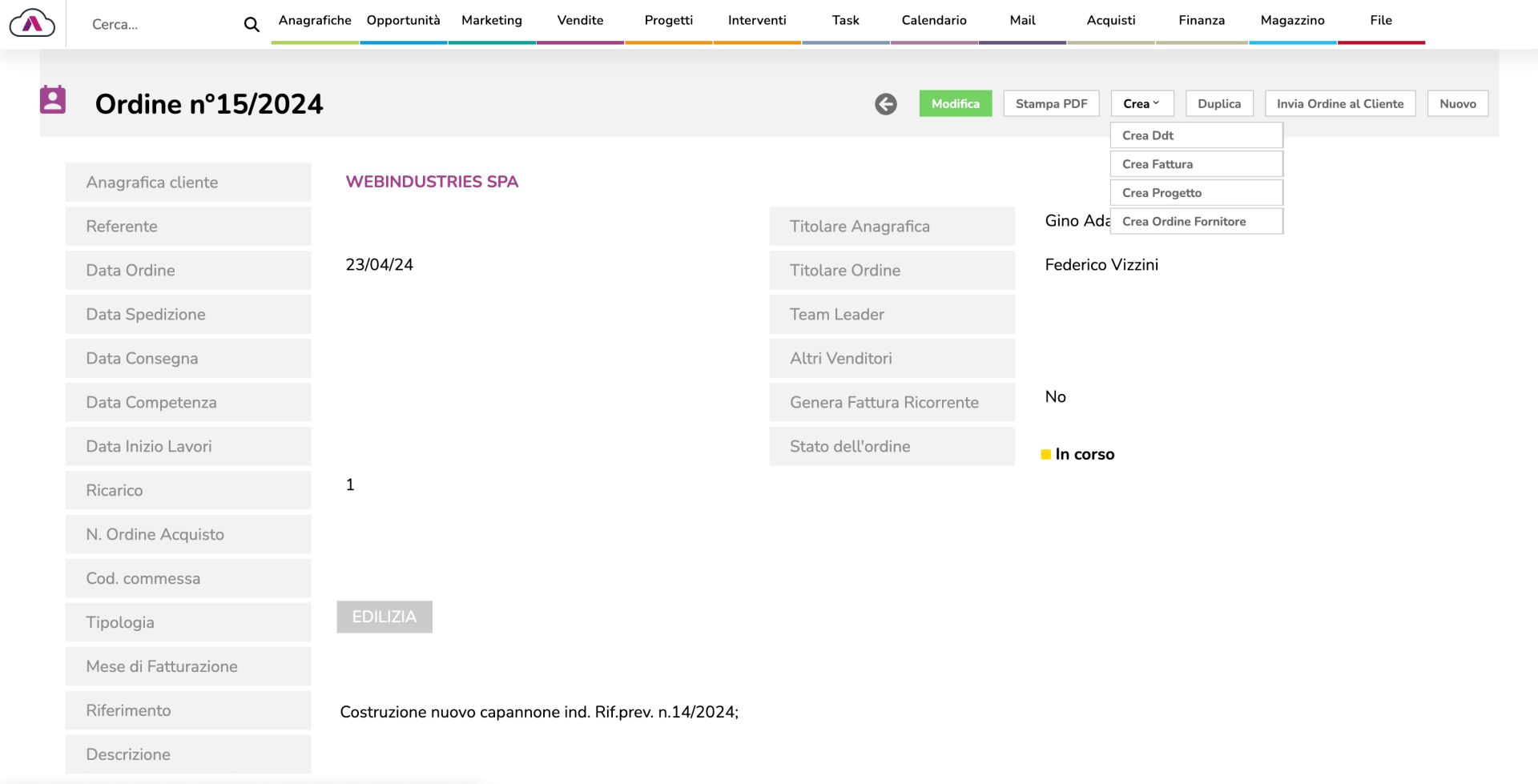Expand the Crea dropdown button
Screen dimensions: 1538x784
[x=1141, y=104]
